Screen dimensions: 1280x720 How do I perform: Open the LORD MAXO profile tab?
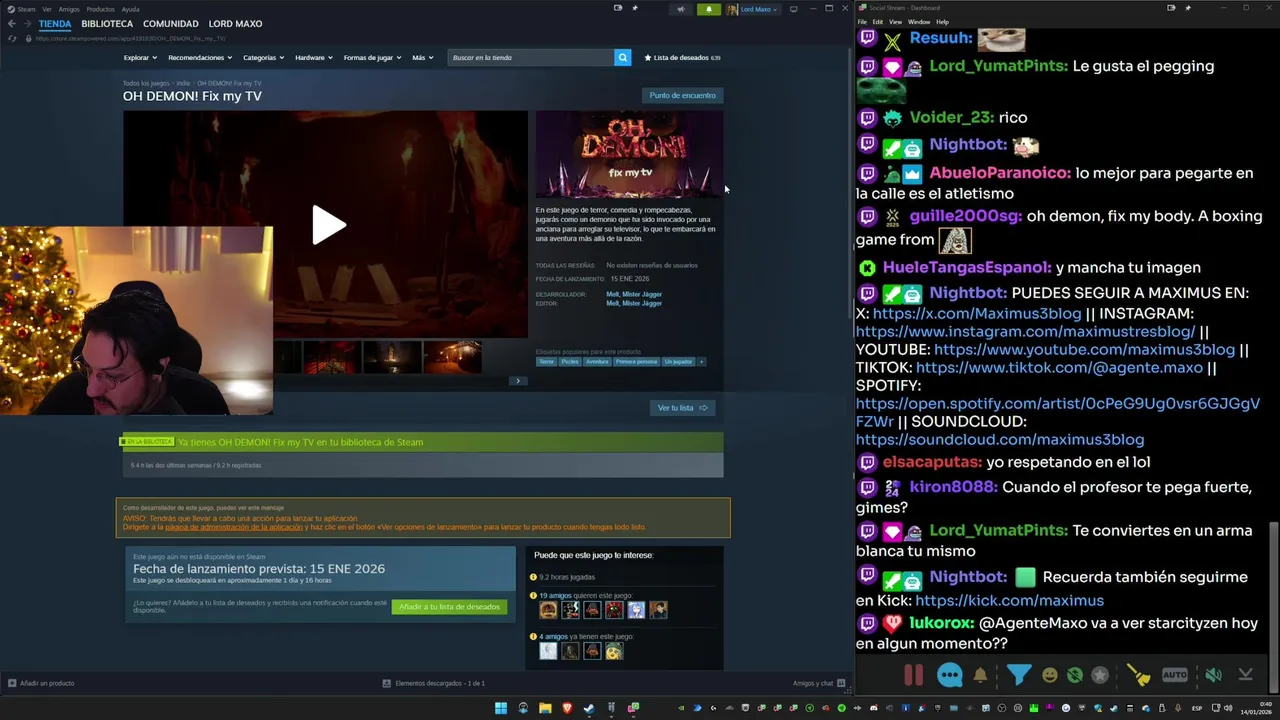(235, 23)
